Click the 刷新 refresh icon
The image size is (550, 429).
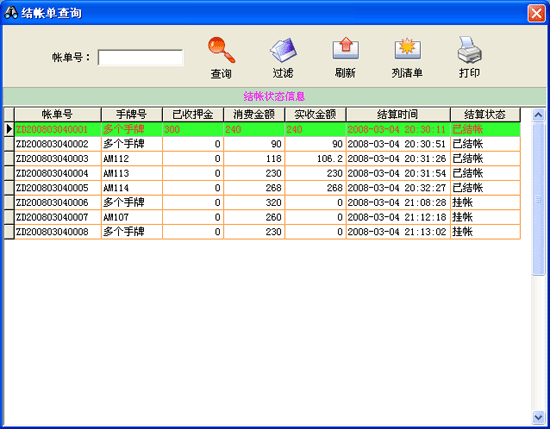point(346,48)
